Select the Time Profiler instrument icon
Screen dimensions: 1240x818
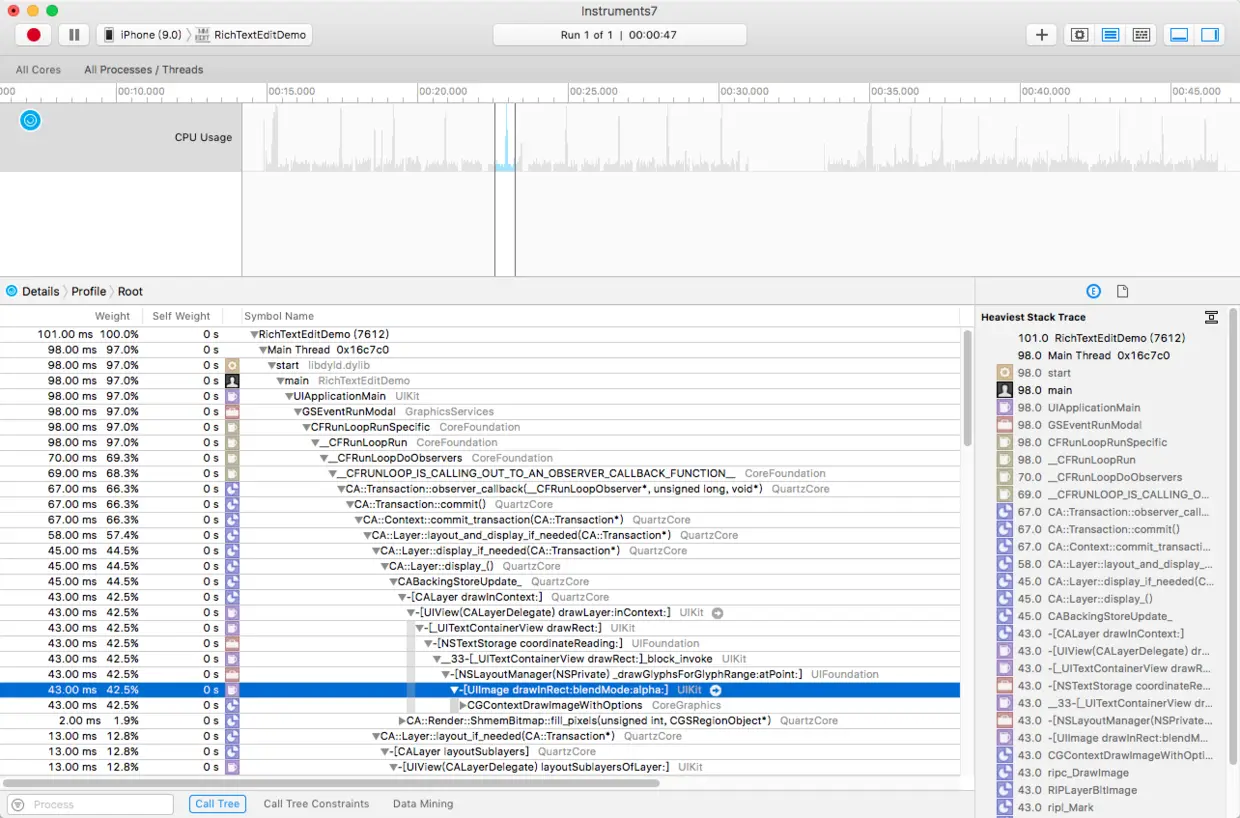tap(31, 121)
